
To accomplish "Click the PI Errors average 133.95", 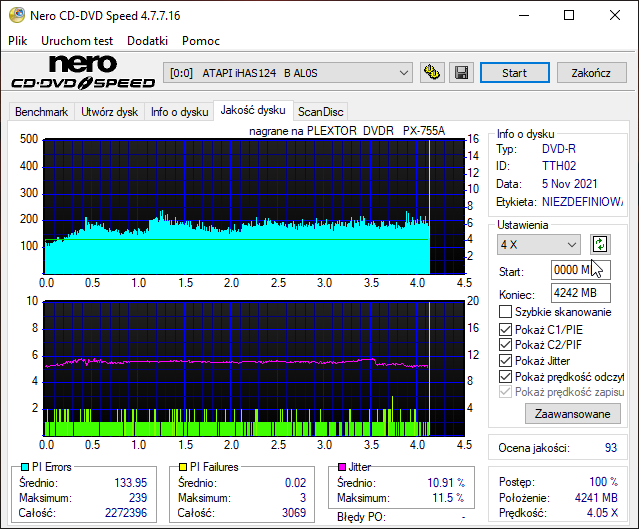I will click(x=131, y=483).
